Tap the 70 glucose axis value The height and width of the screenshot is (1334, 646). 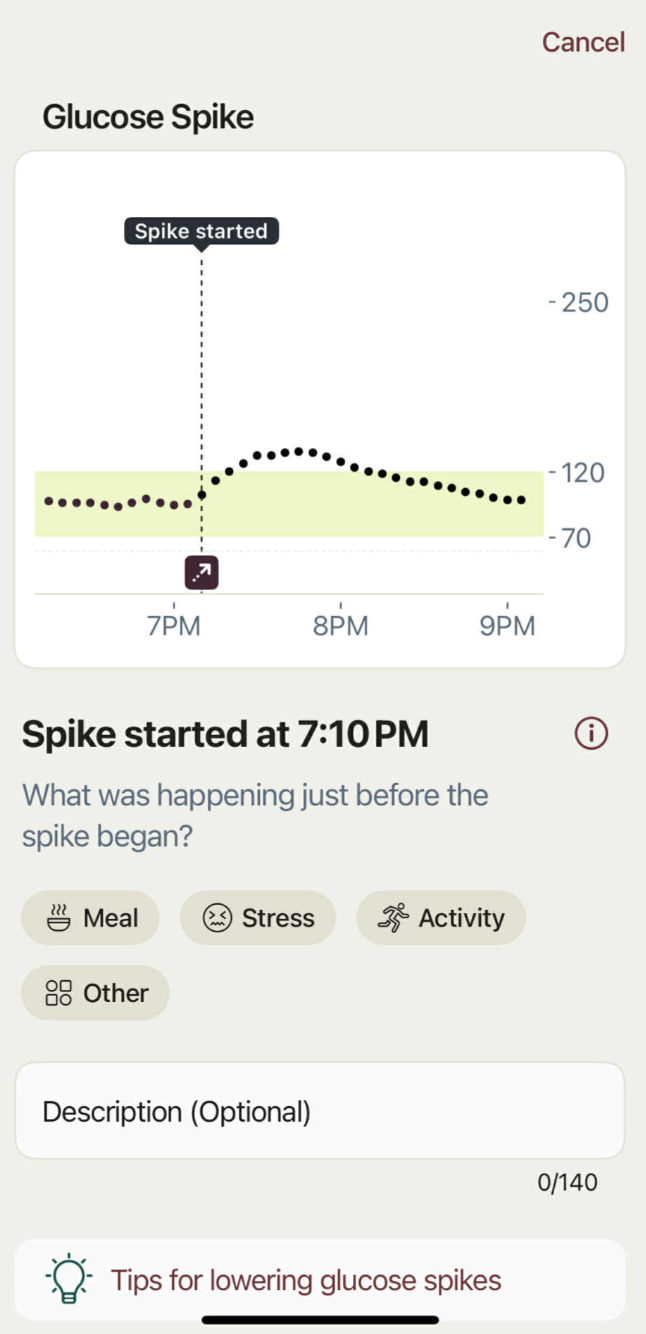pos(576,539)
